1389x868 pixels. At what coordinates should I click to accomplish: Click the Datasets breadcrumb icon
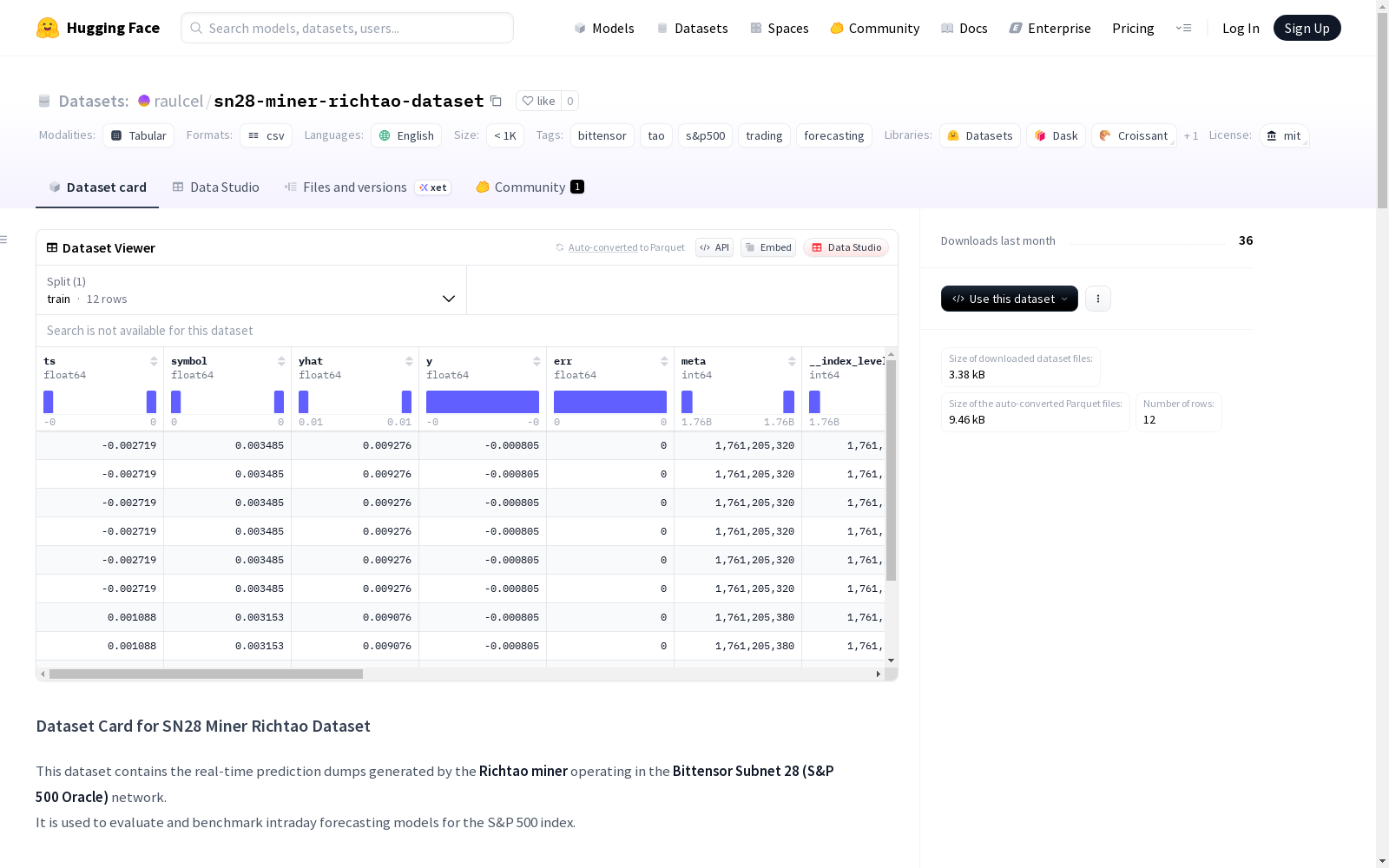point(44,101)
